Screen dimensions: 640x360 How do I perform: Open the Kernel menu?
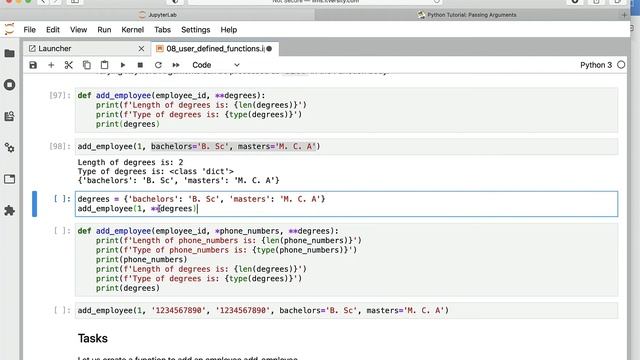pos(133,30)
